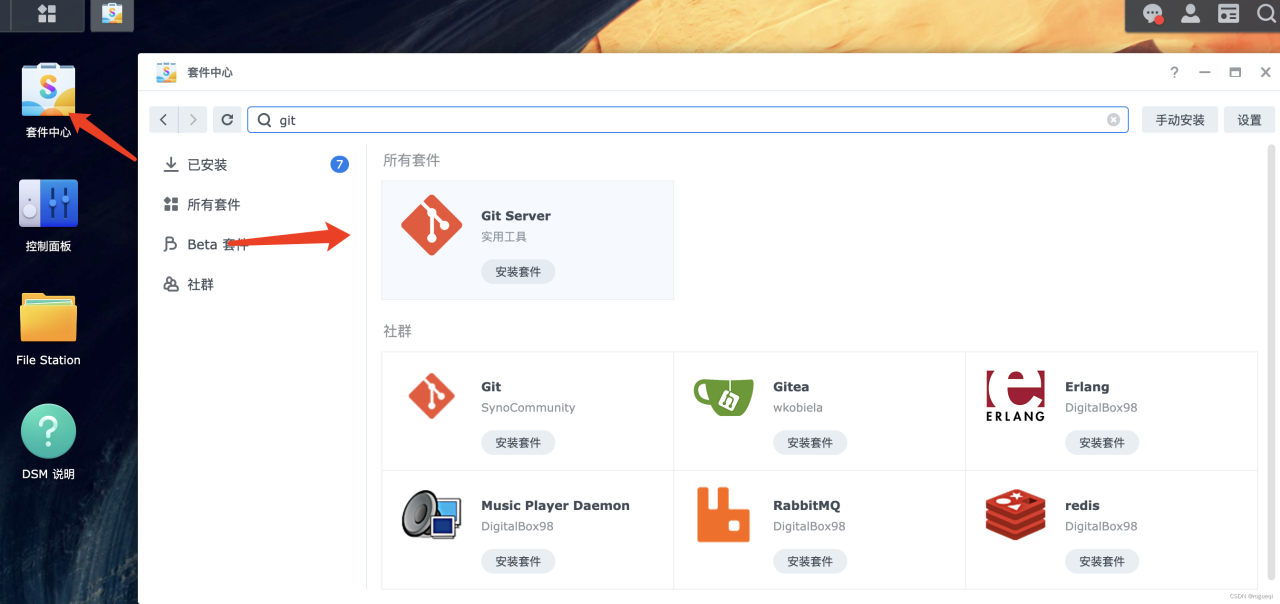Launch File Station from the desktop

click(x=48, y=320)
